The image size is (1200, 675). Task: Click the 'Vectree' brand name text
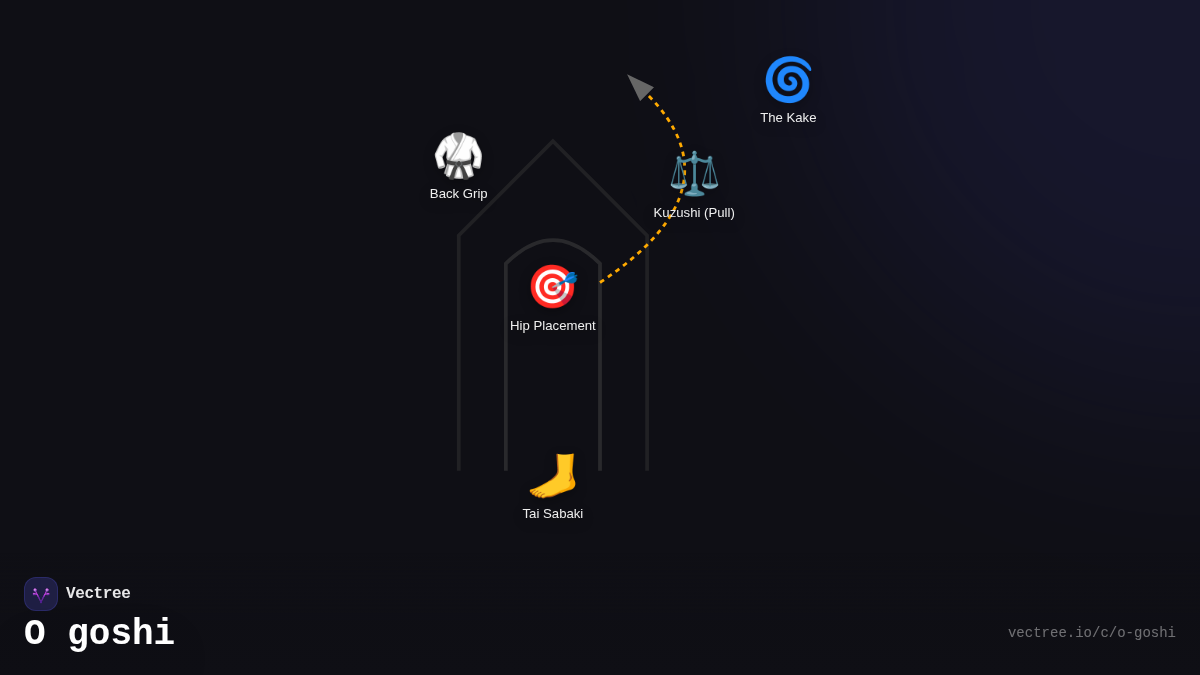98,594
